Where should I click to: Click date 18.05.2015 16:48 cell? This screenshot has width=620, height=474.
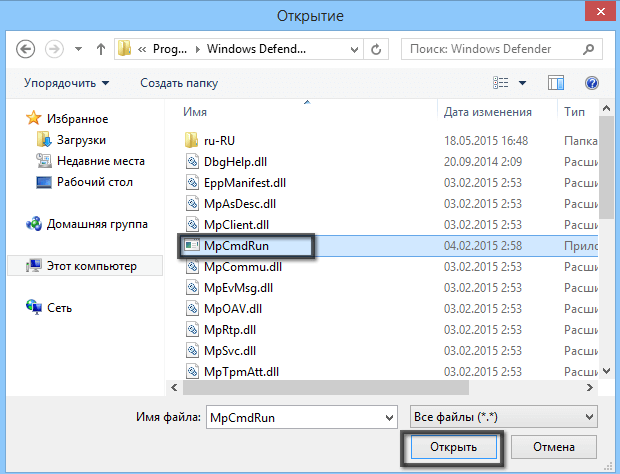click(486, 141)
